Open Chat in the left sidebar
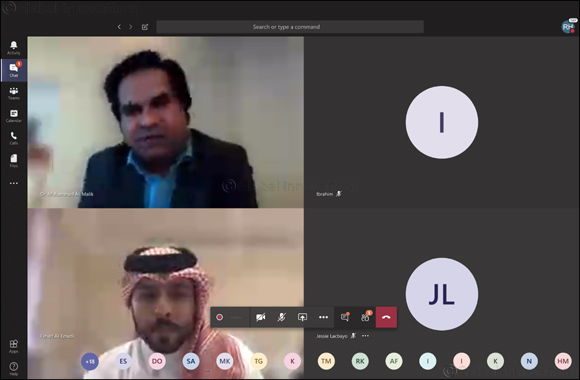 (14, 70)
